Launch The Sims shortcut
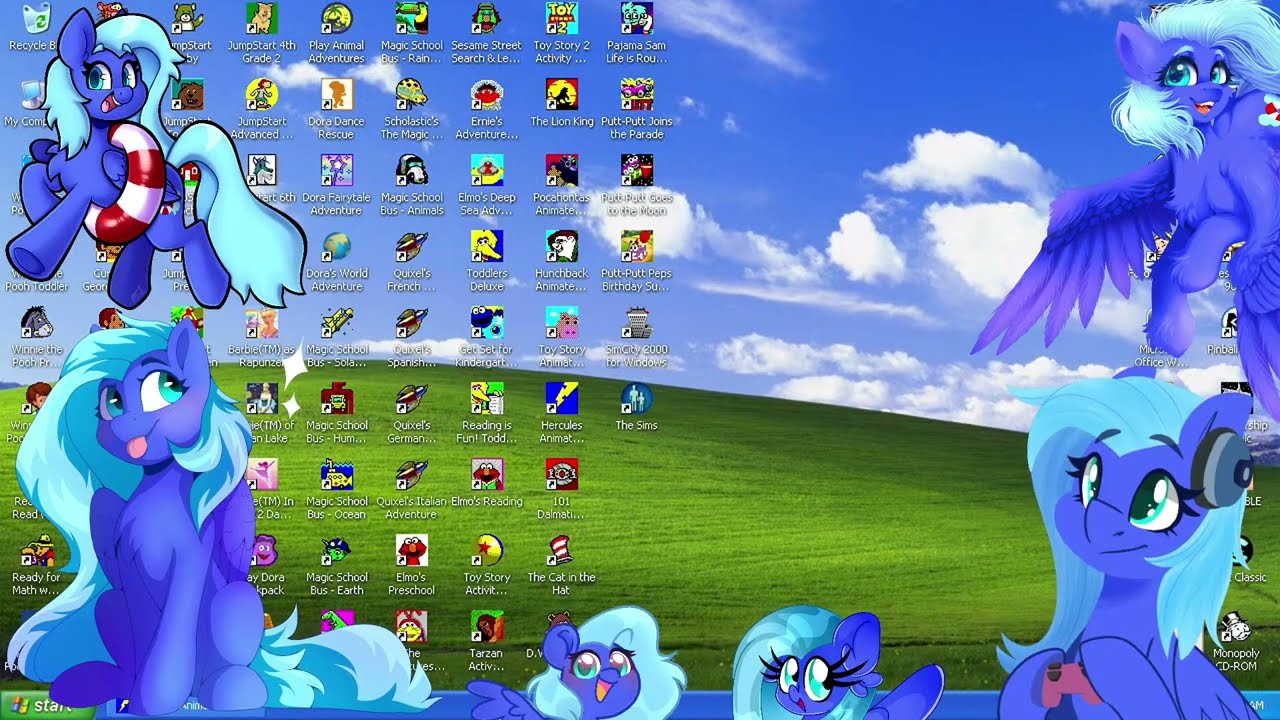Screen dimensions: 1280x720 click(x=636, y=407)
